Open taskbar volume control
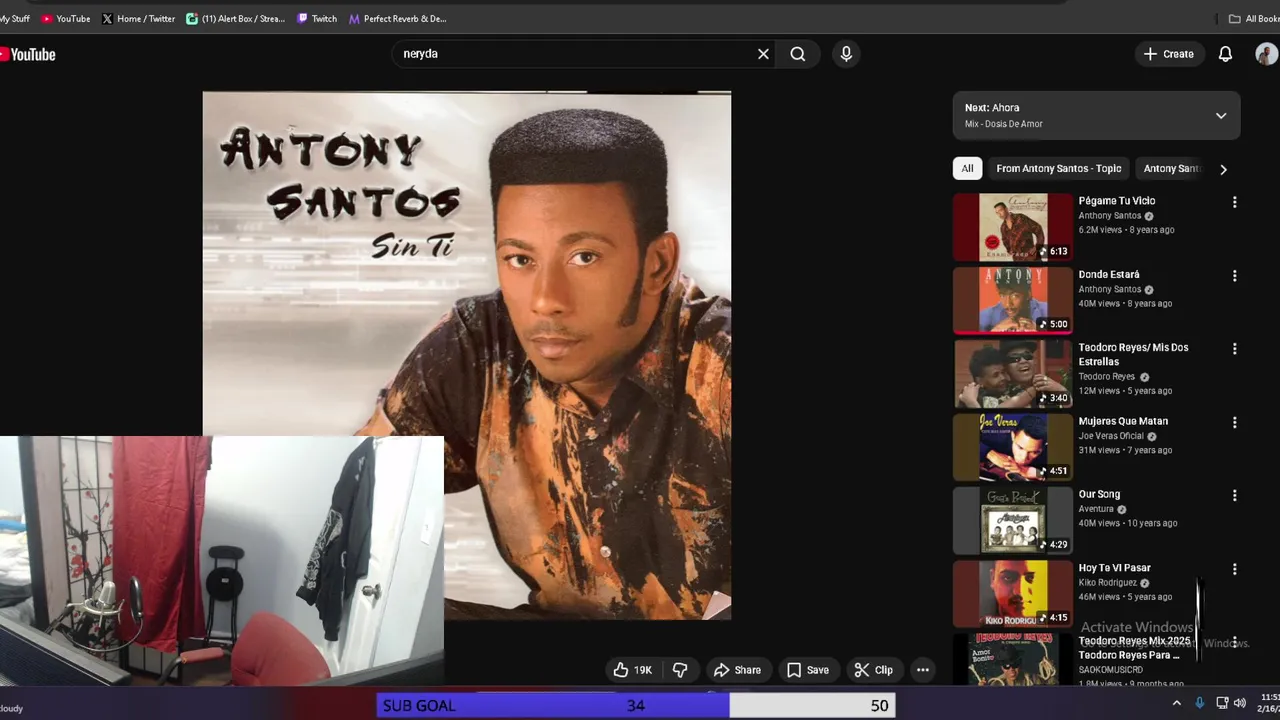 pyautogui.click(x=1240, y=703)
